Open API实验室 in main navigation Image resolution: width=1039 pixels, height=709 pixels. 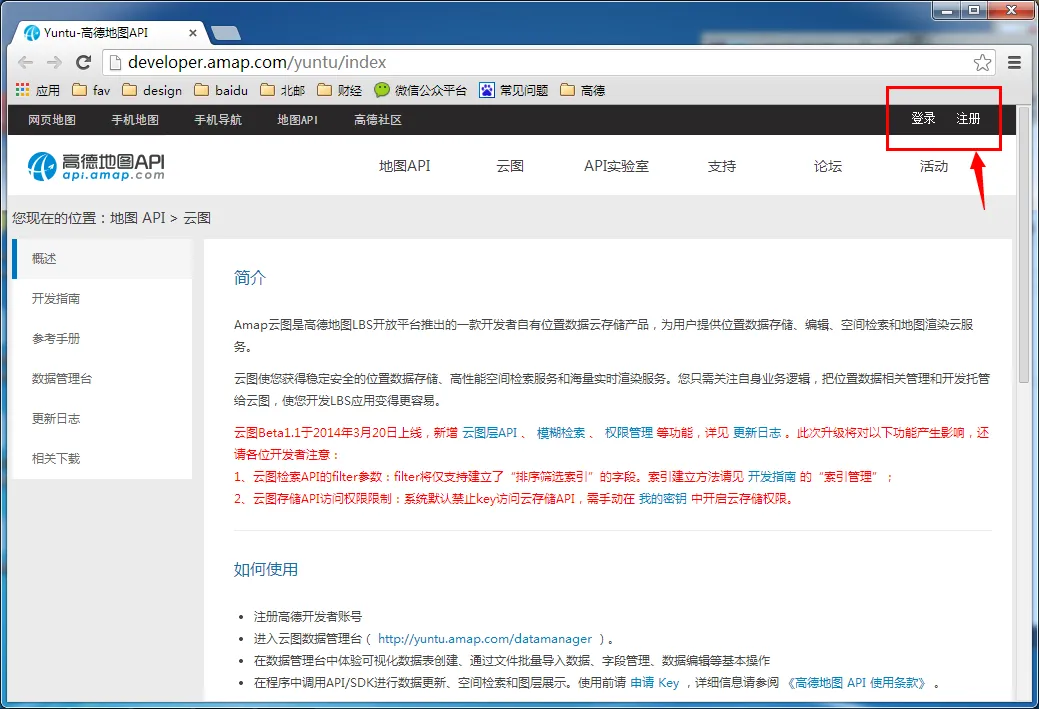coord(616,166)
